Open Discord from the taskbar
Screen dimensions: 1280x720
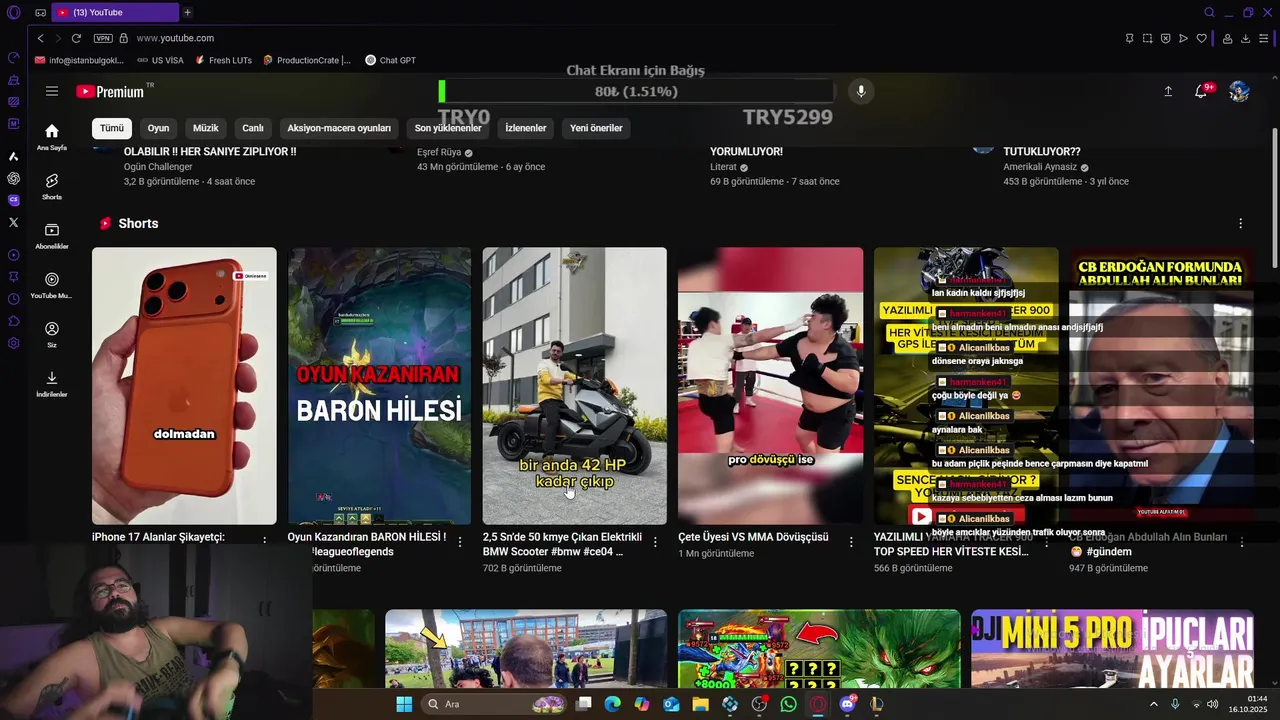click(x=848, y=704)
